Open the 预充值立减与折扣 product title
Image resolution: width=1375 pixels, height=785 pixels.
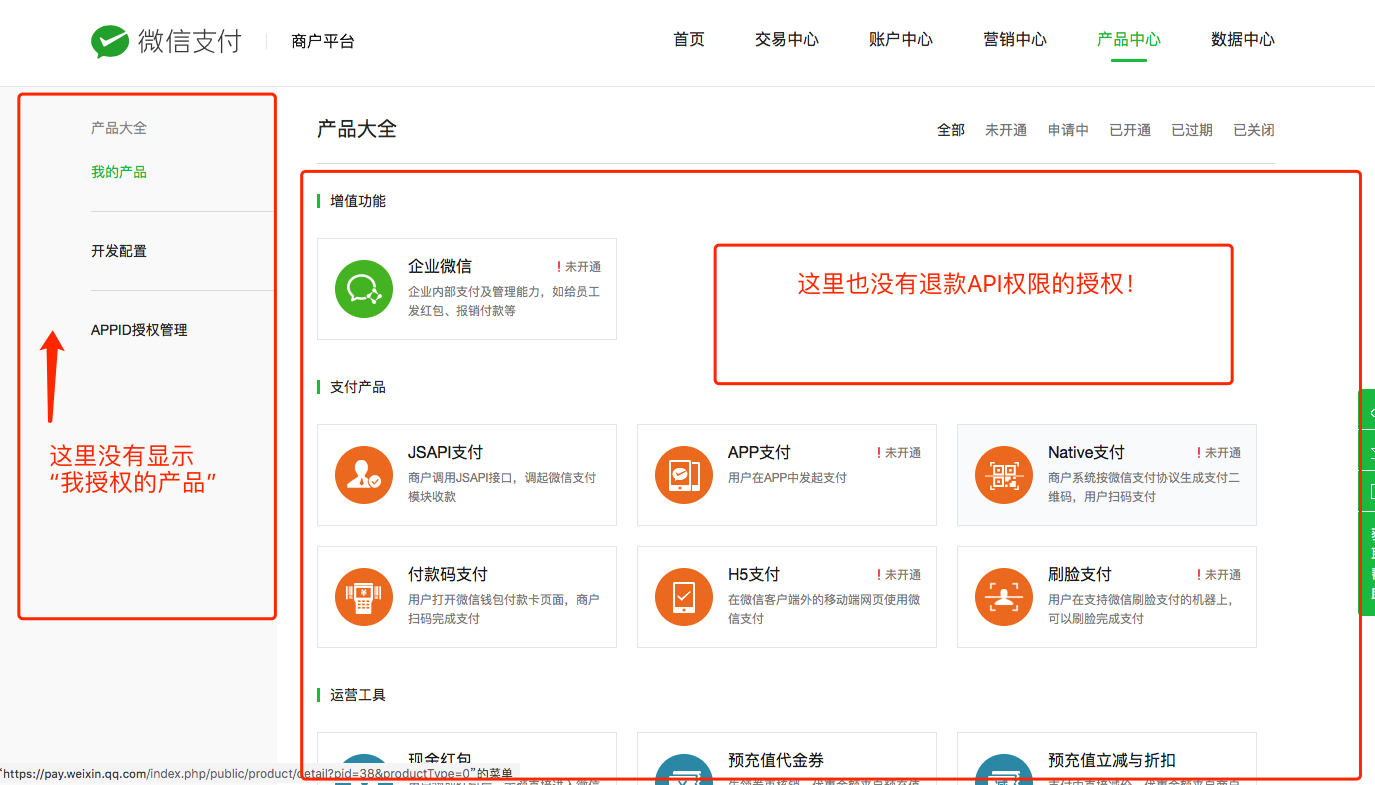point(1112,760)
